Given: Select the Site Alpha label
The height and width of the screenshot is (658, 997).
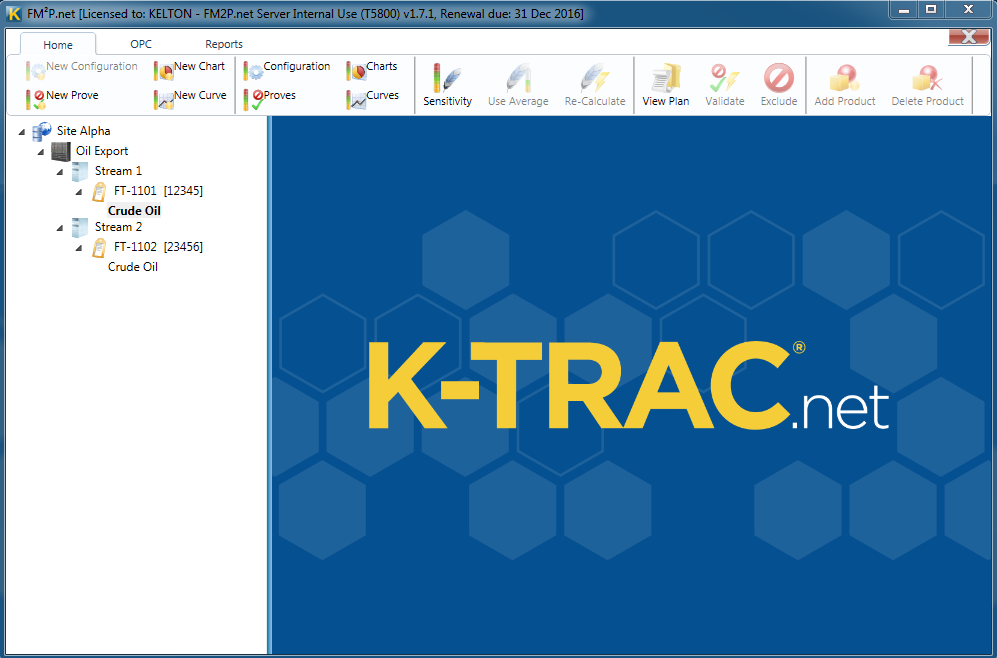Looking at the screenshot, I should click(83, 131).
